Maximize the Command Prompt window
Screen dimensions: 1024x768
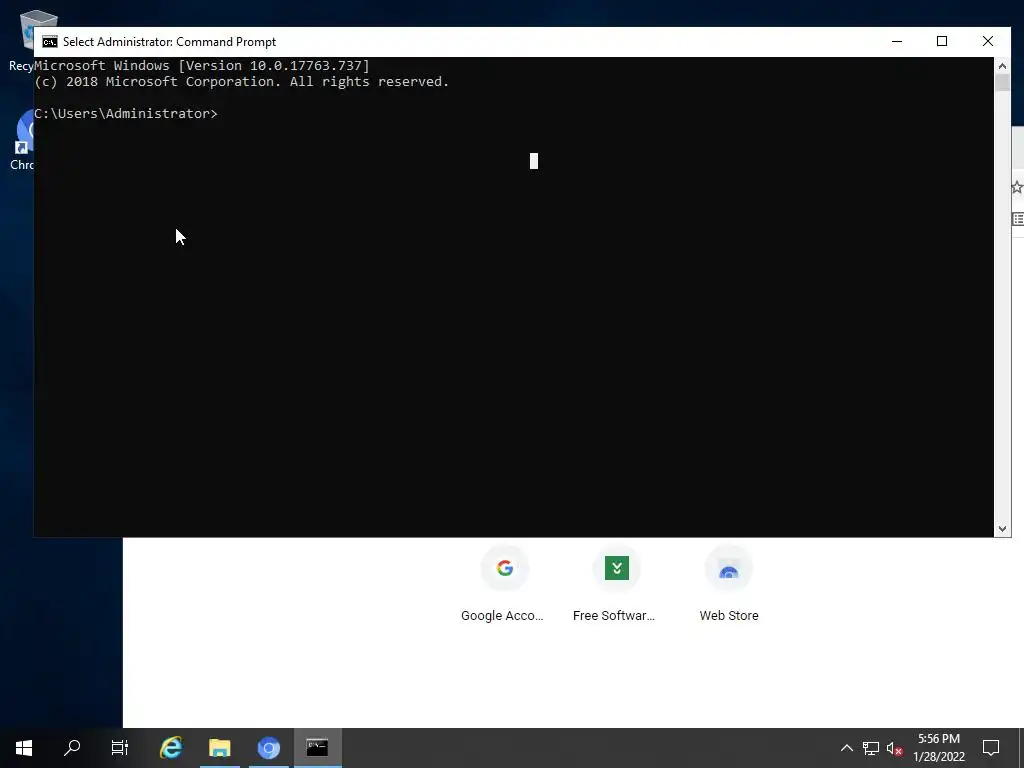tap(942, 41)
